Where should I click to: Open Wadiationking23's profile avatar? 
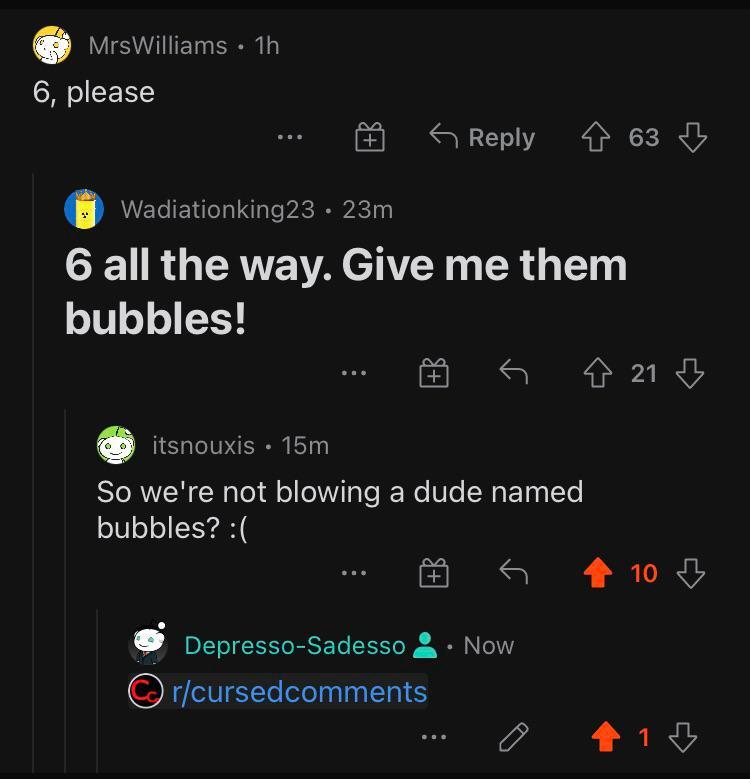tap(84, 209)
